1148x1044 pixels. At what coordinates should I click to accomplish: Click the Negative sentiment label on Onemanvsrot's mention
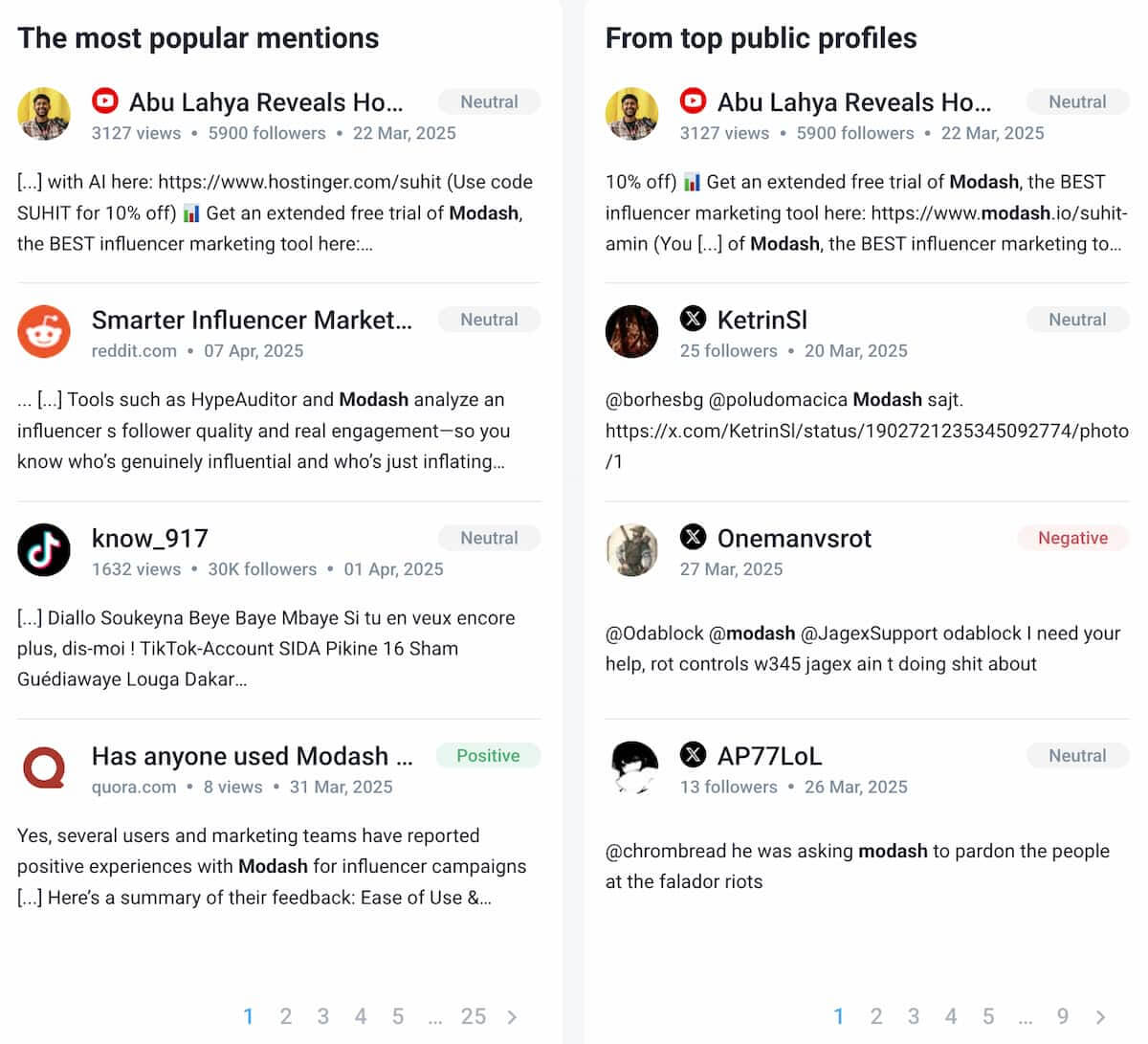click(1072, 538)
